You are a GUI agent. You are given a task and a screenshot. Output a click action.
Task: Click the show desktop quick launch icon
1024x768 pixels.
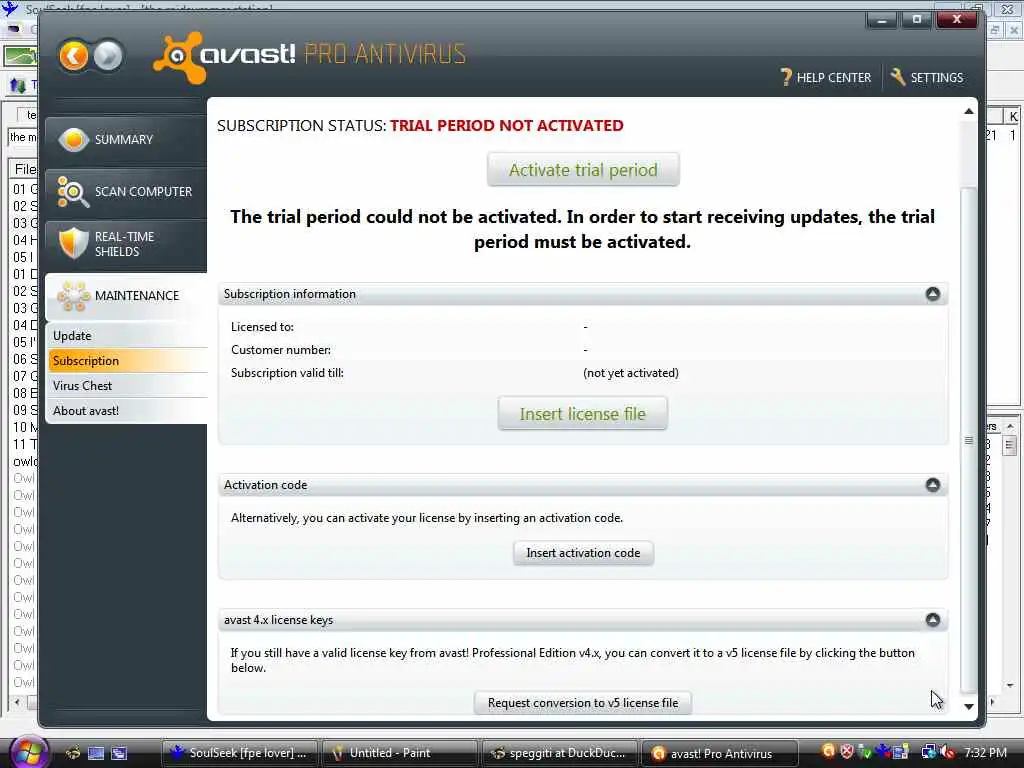[96, 753]
